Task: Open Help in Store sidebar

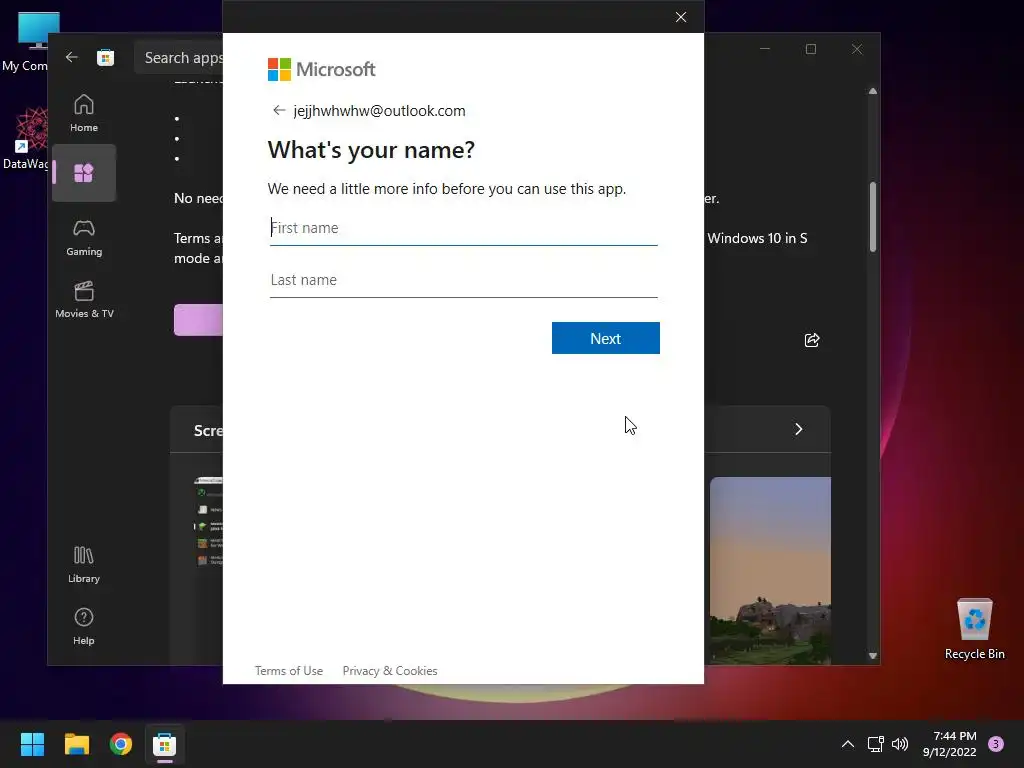Action: coord(84,626)
